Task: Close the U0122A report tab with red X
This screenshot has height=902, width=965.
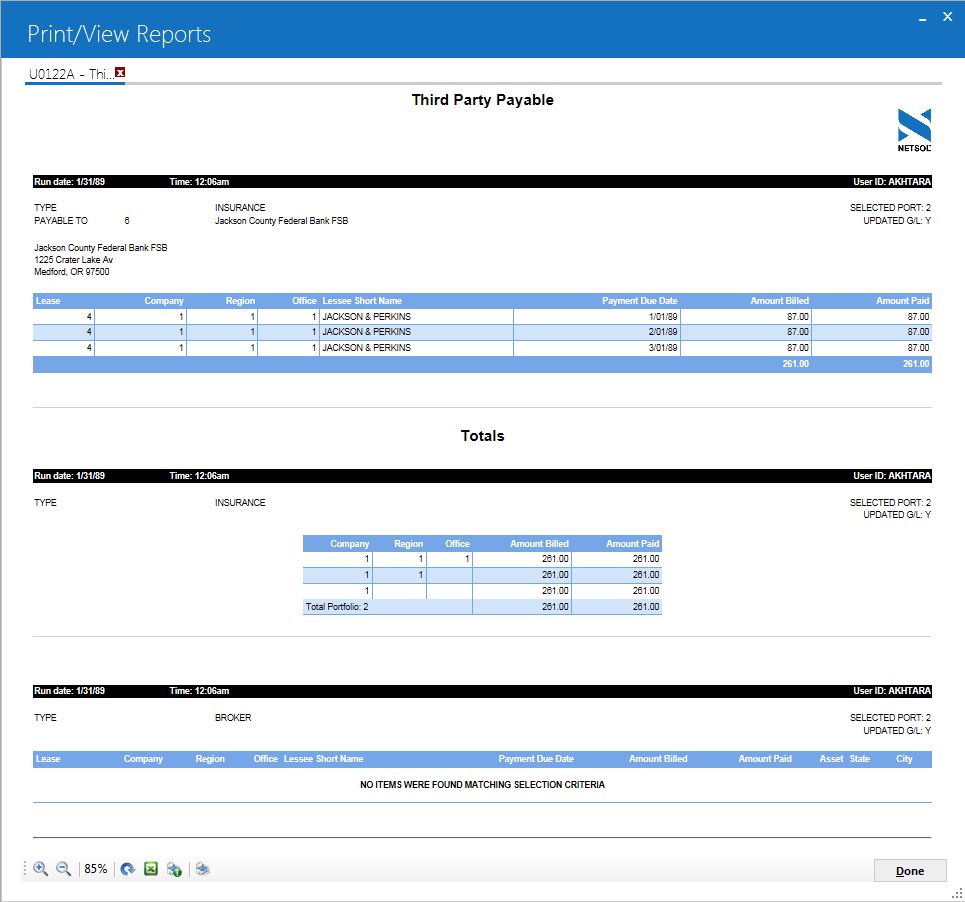Action: 120,73
